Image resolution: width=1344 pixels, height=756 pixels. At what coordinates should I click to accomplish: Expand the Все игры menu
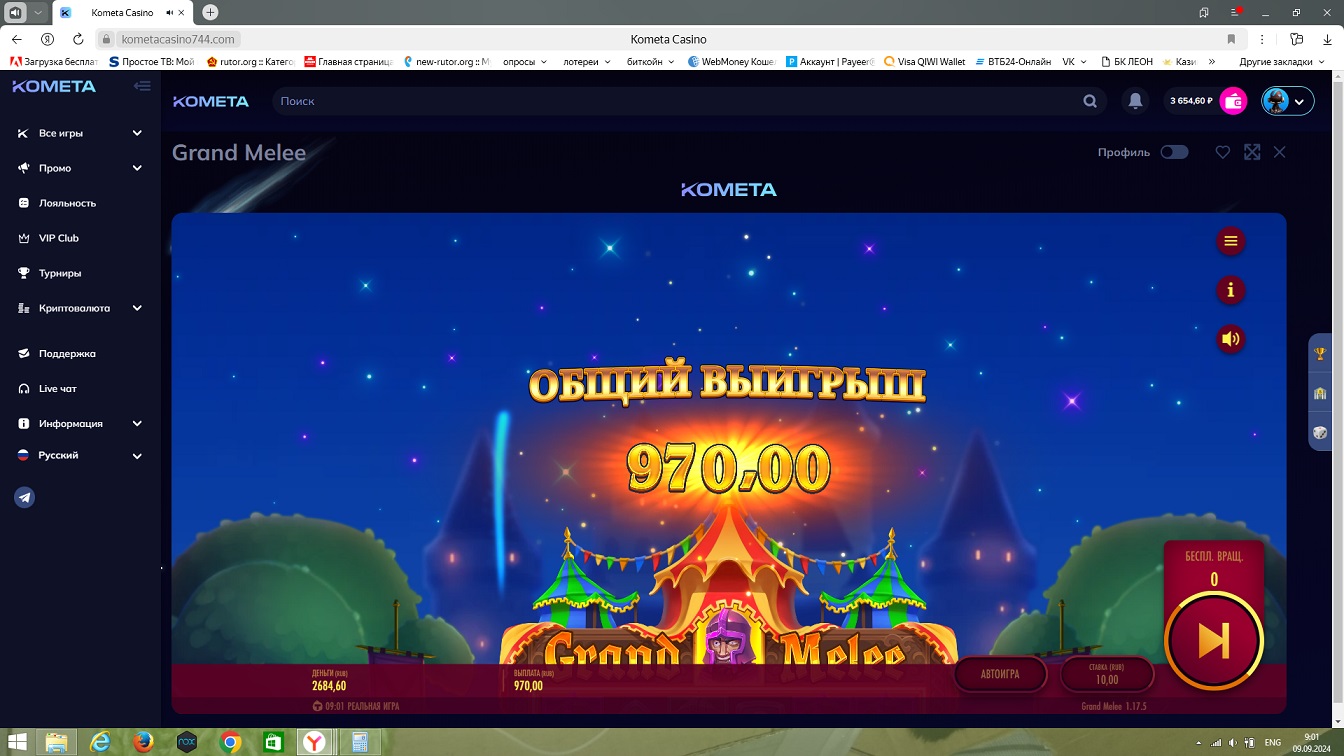80,133
